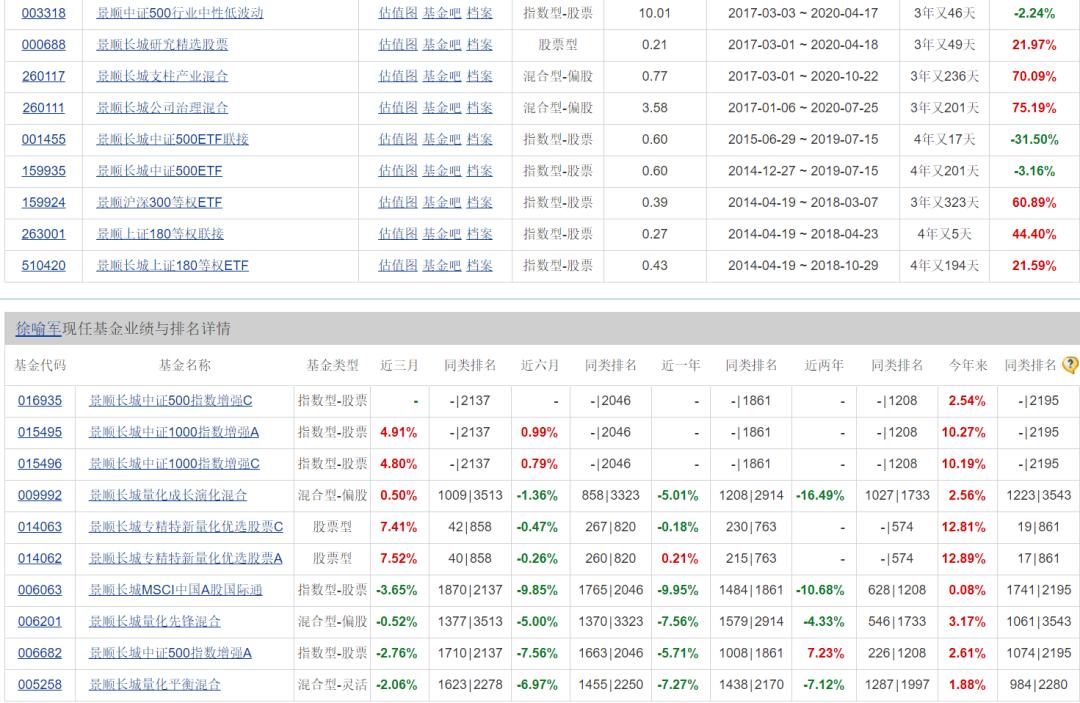This screenshot has height=703, width=1080.
Task: Open 景顺长城中证500ETF fund link
Action: (x=159, y=171)
